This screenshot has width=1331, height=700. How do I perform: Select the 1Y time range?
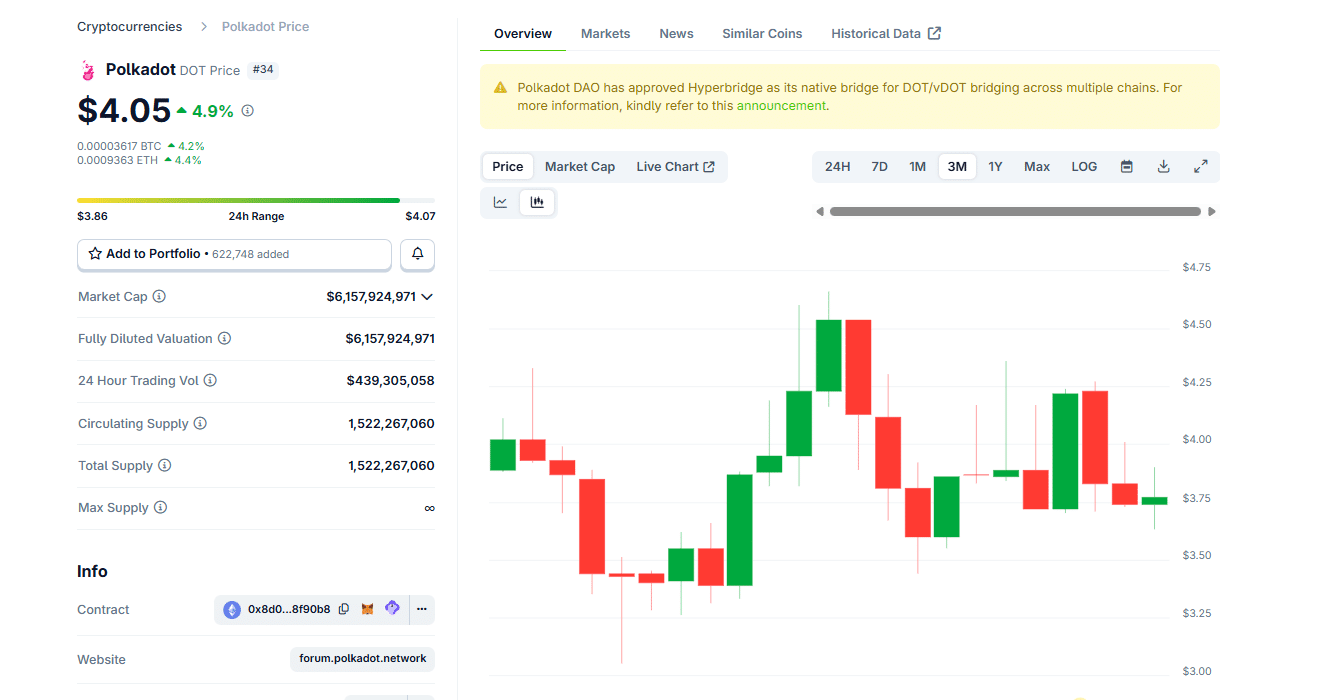995,167
